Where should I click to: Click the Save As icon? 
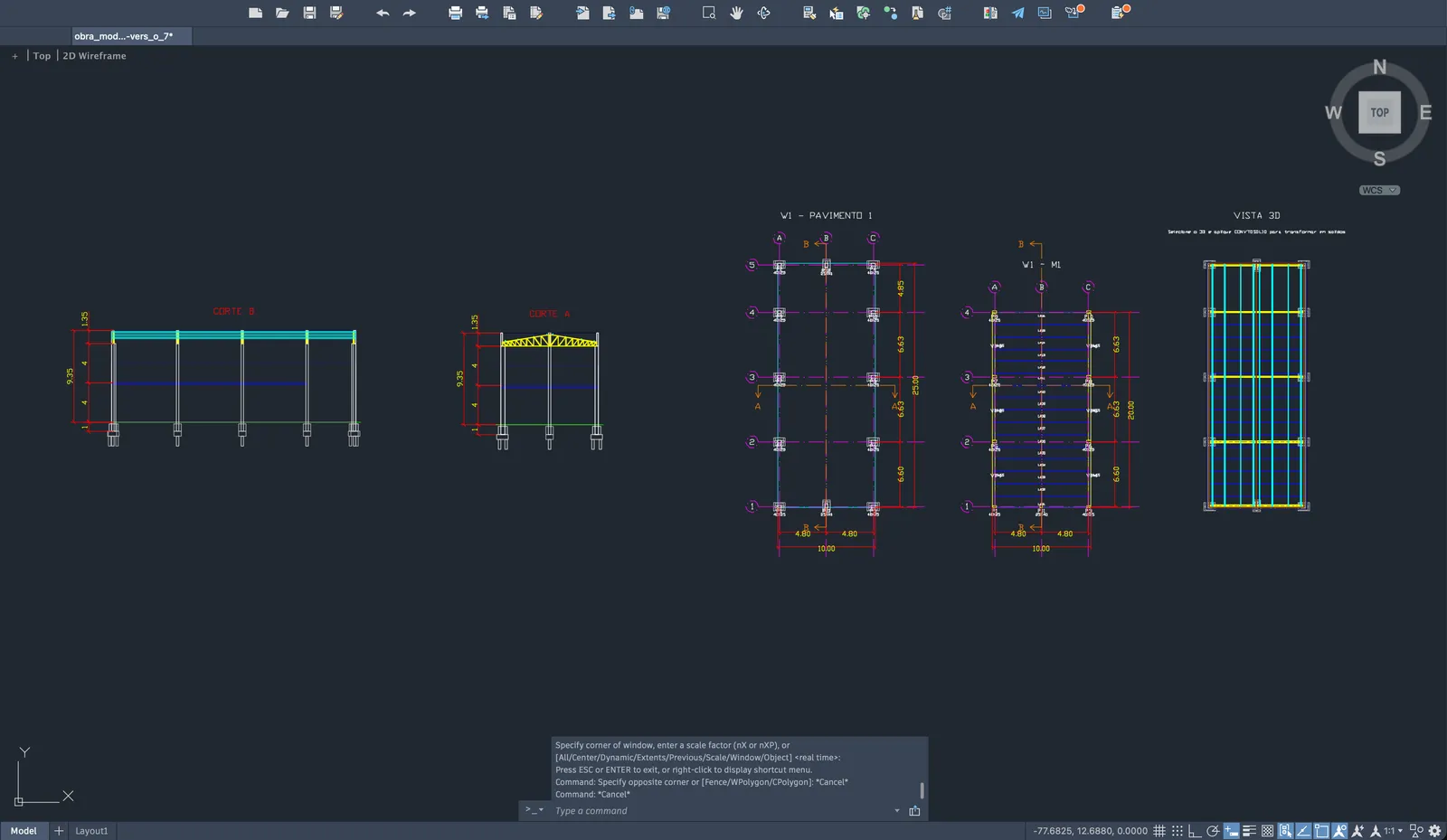[336, 13]
